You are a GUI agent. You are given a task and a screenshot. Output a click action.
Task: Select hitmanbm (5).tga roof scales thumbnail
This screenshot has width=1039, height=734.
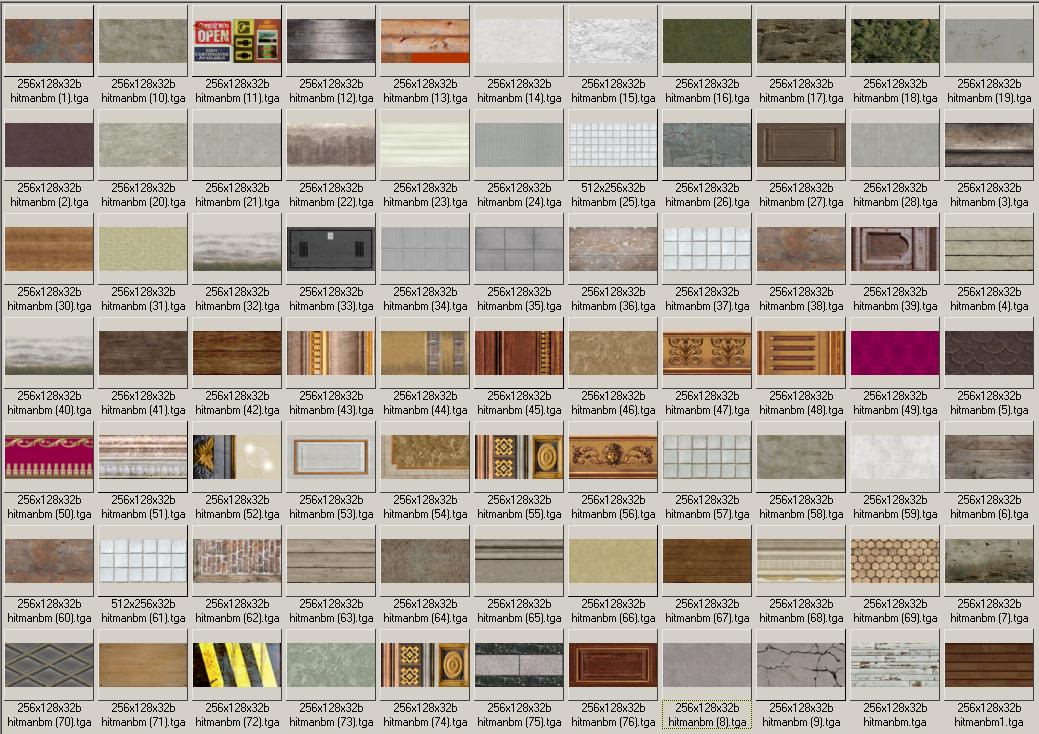pos(989,353)
